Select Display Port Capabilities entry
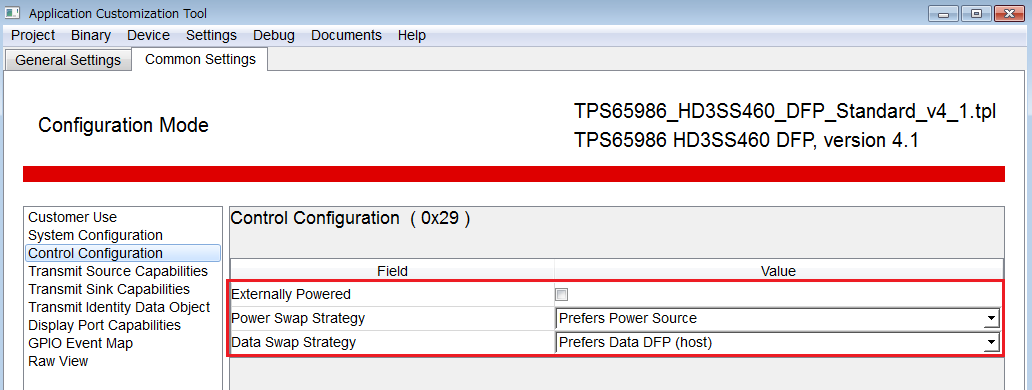This screenshot has height=390, width=1032. click(105, 326)
